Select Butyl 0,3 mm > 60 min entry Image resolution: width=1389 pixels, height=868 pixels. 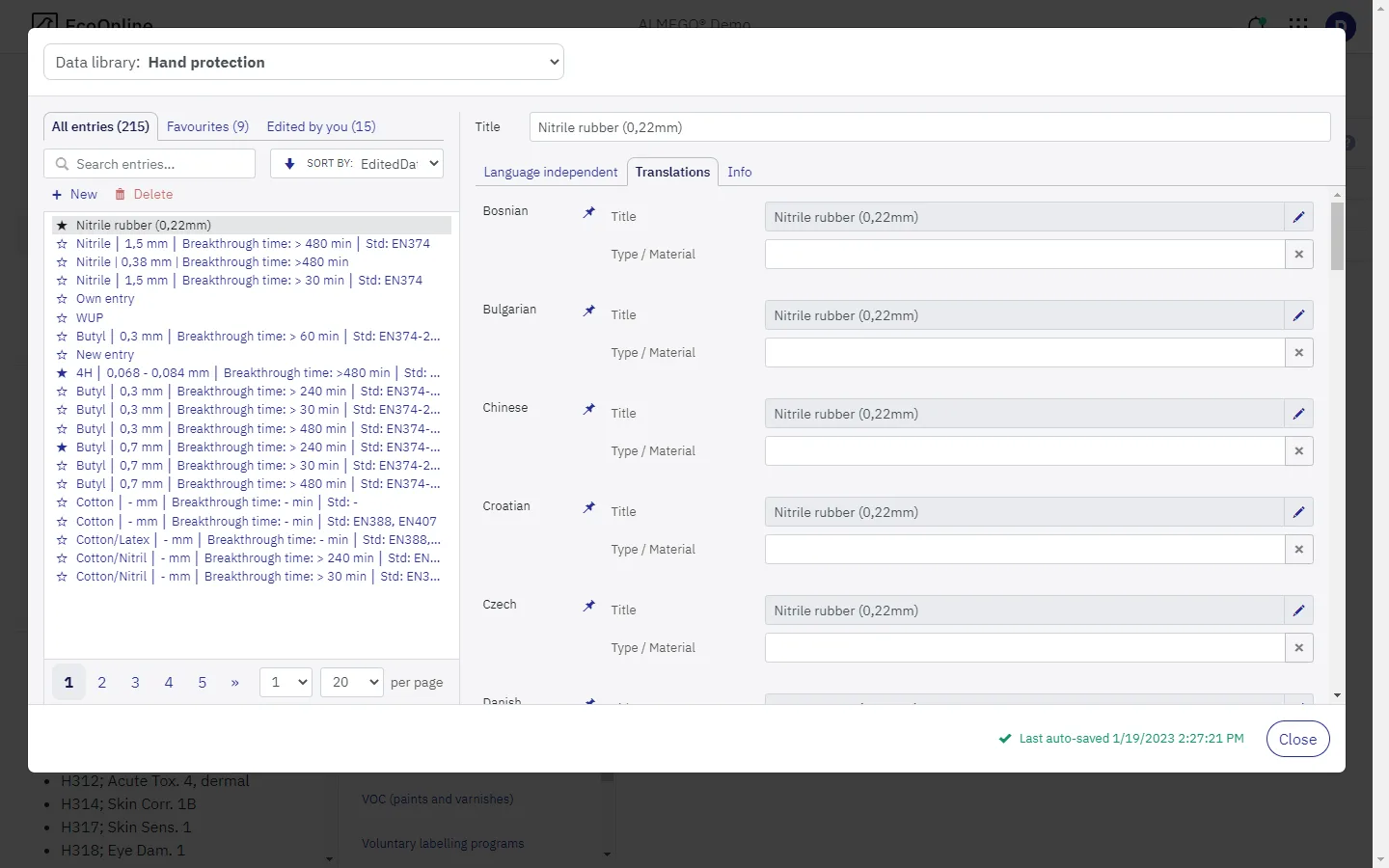(x=258, y=337)
